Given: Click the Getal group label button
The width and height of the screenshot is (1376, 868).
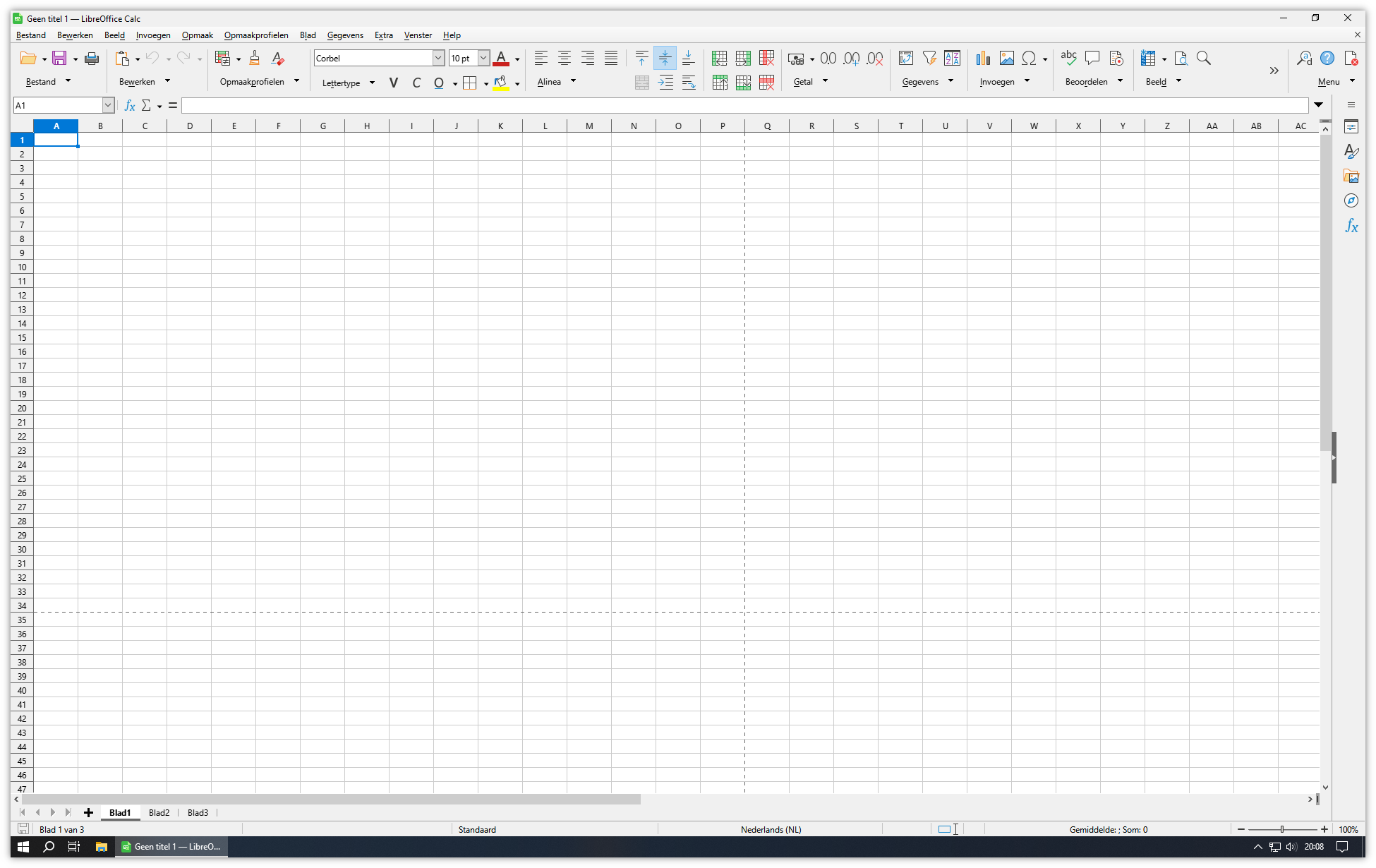Looking at the screenshot, I should click(803, 82).
